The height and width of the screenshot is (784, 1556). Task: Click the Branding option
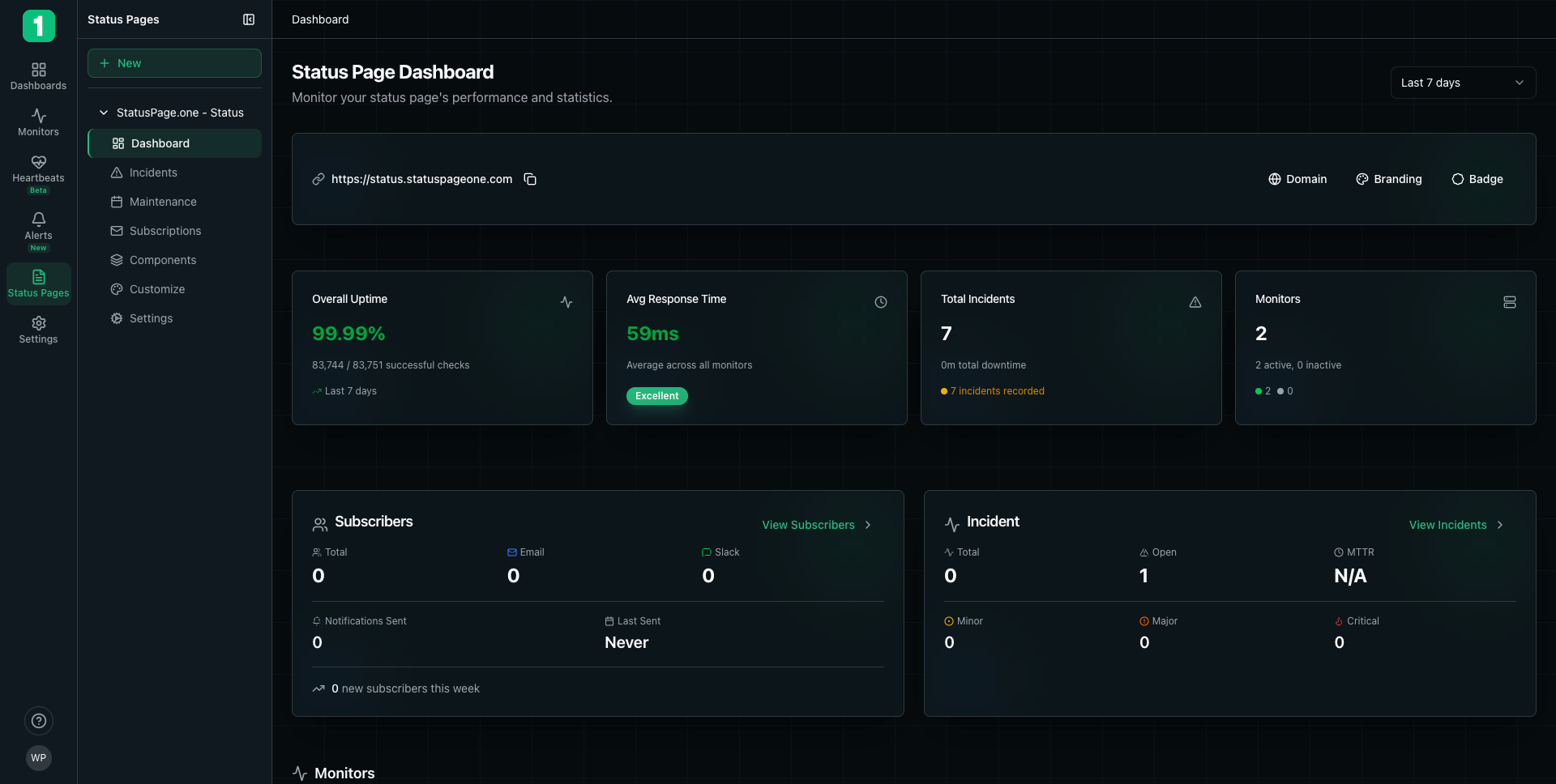pos(1389,179)
